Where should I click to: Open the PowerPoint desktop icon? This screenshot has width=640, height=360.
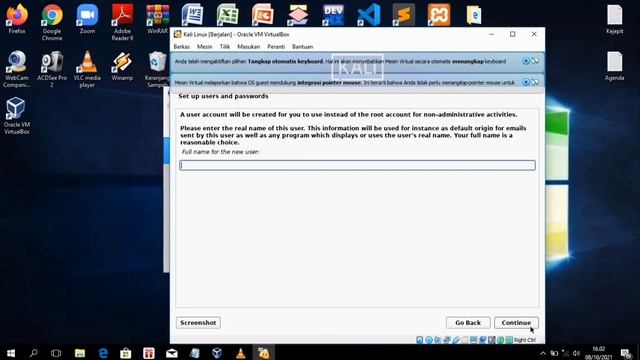click(x=263, y=15)
